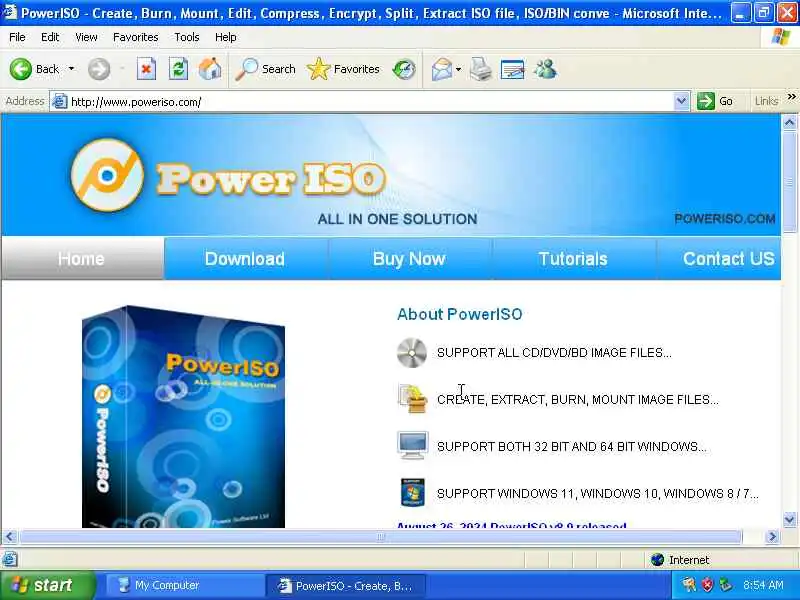Click the Back arrow icon
Screen dimensions: 800x600
pyautogui.click(x=21, y=69)
